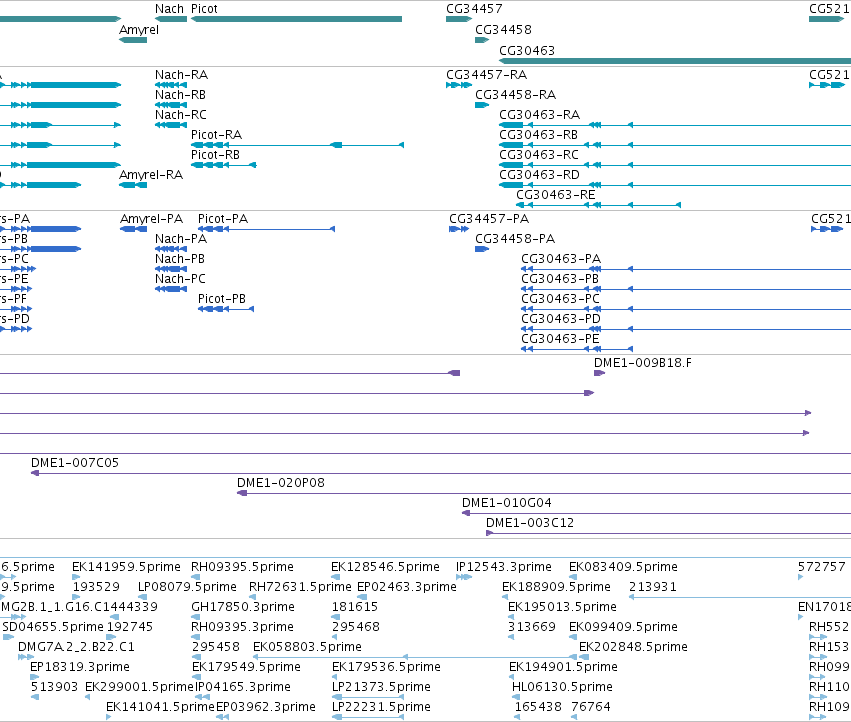Image resolution: width=851 pixels, height=722 pixels.
Task: Select the CG30463-PE protein
Action: coord(577,349)
